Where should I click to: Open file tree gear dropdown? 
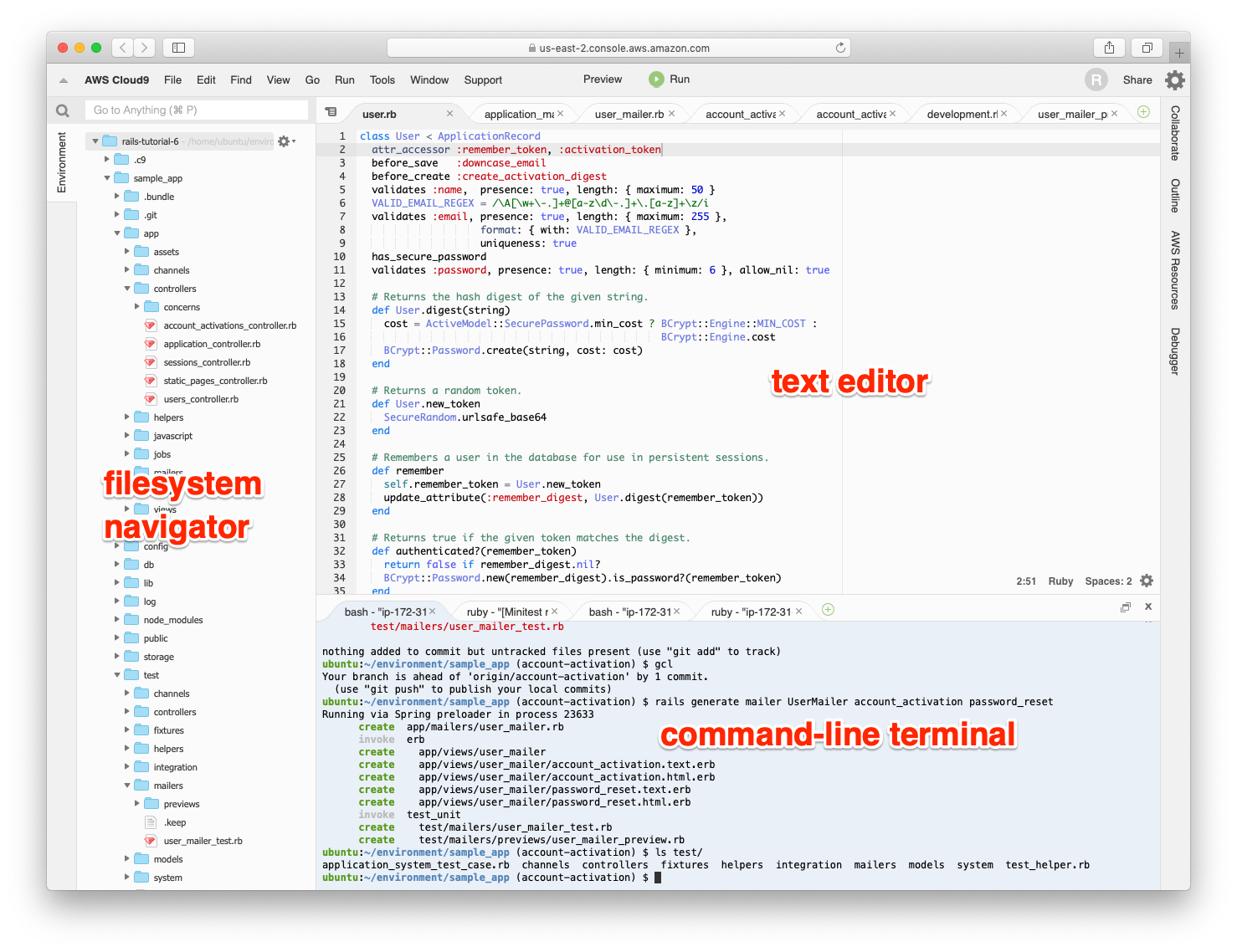[285, 141]
